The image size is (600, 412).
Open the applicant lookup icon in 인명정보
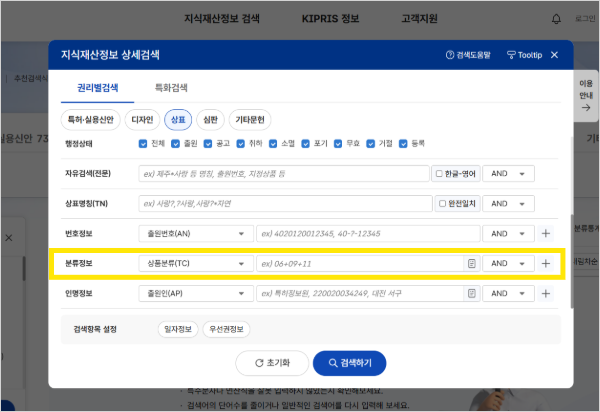472,293
